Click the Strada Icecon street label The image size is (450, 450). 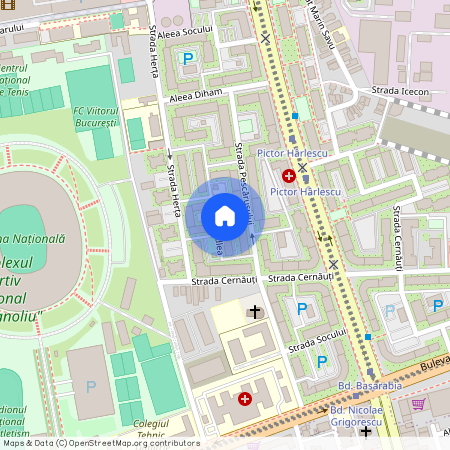[x=400, y=91]
